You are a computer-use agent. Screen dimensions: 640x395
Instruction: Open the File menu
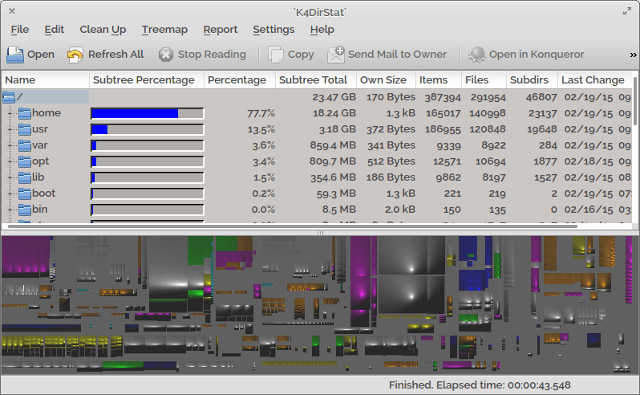point(20,29)
